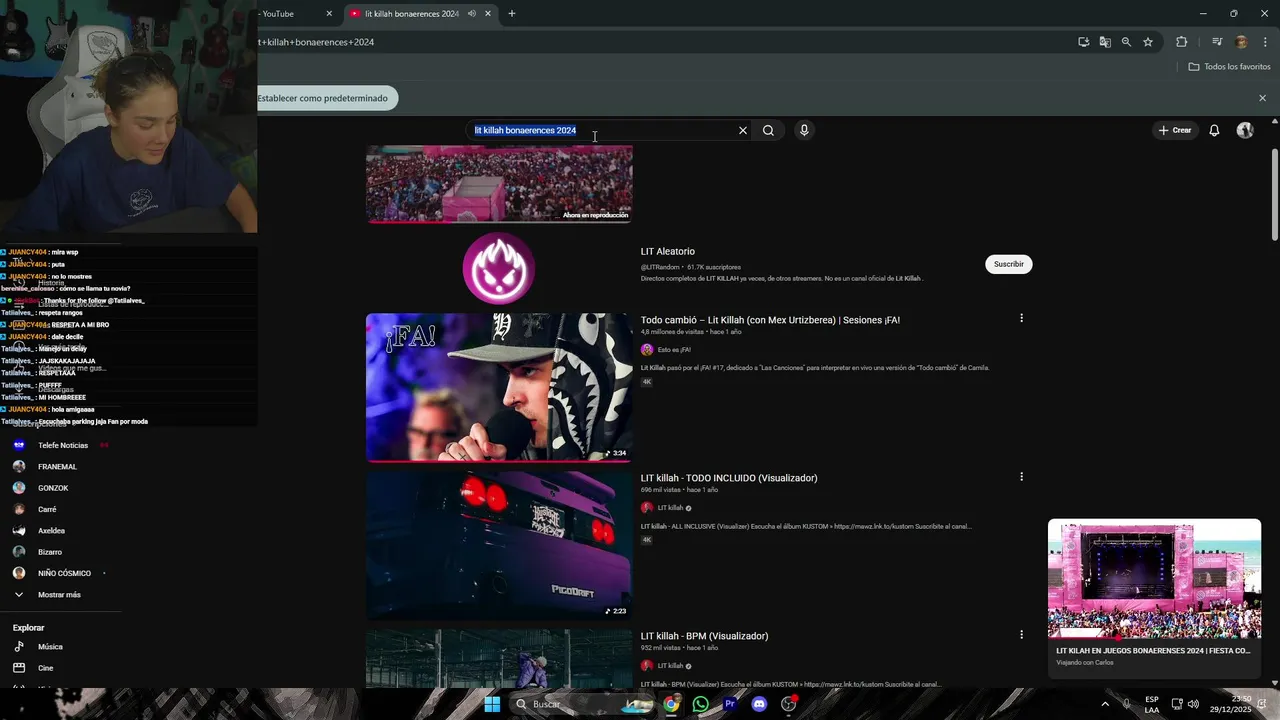This screenshot has width=1280, height=720.
Task: Open WhatsApp from the taskbar
Action: coord(700,704)
